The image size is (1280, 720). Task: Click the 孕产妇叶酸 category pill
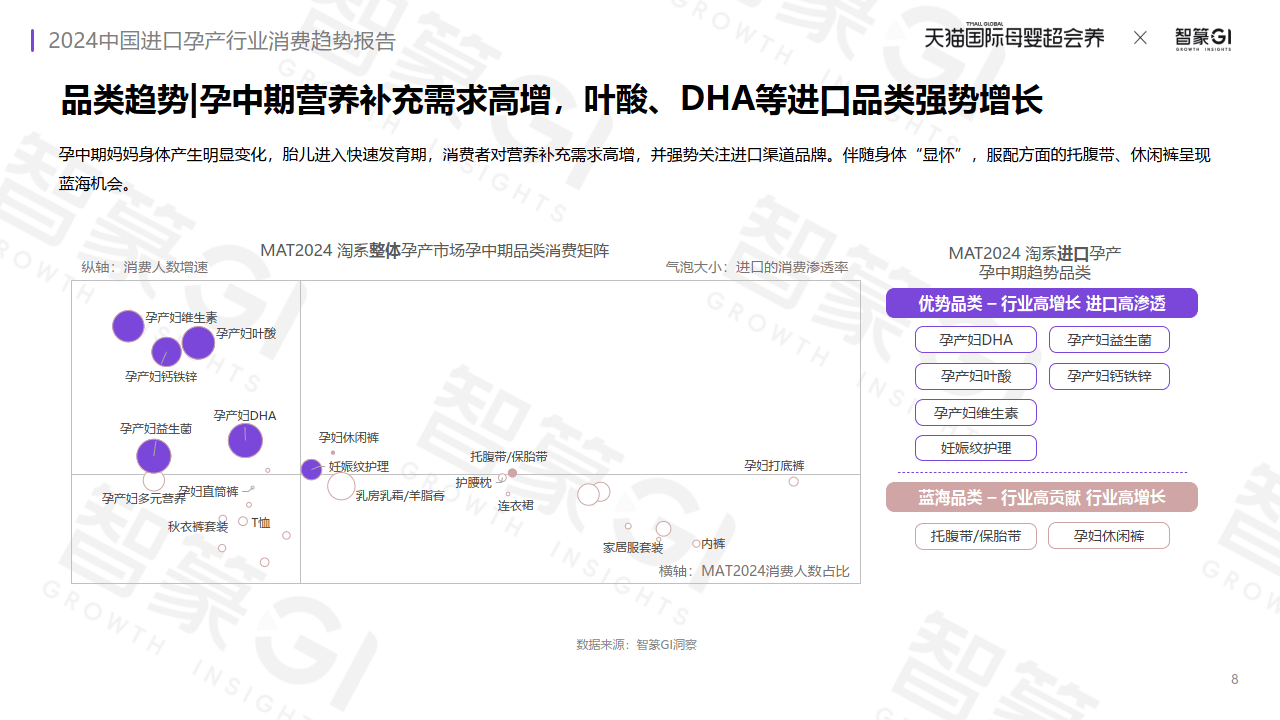pos(975,376)
